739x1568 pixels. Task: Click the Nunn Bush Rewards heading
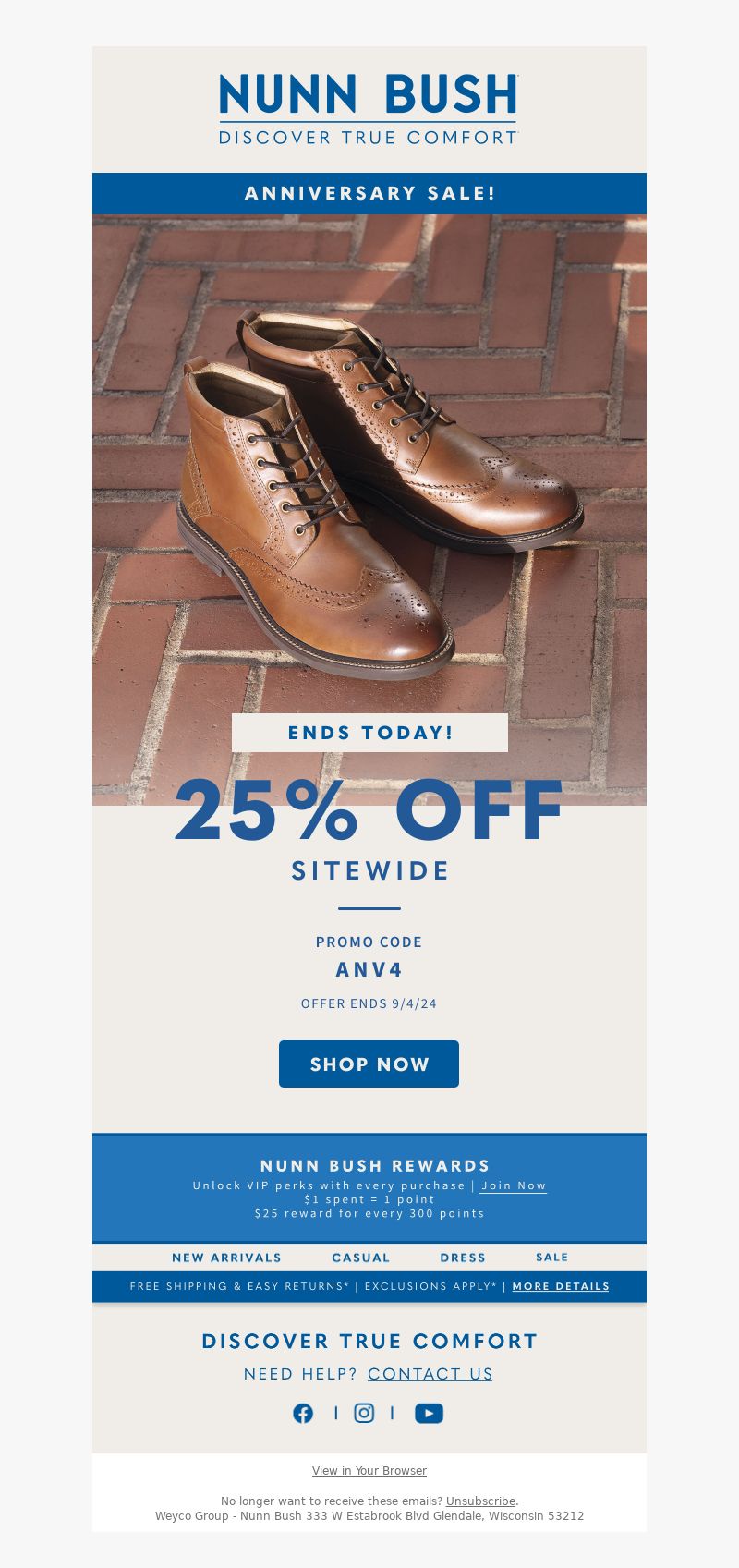click(375, 1165)
